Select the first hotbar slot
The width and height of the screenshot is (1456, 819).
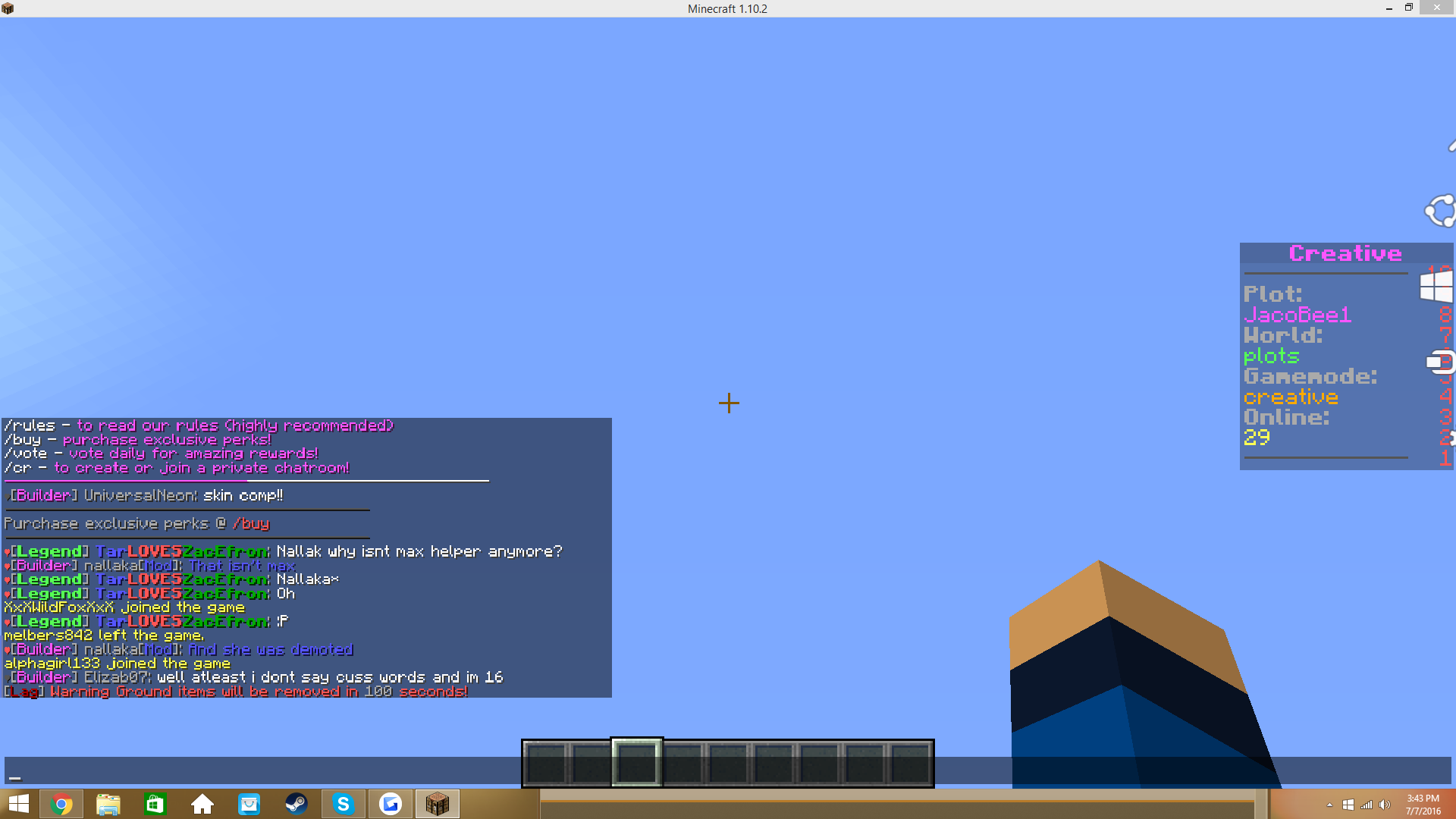546,763
